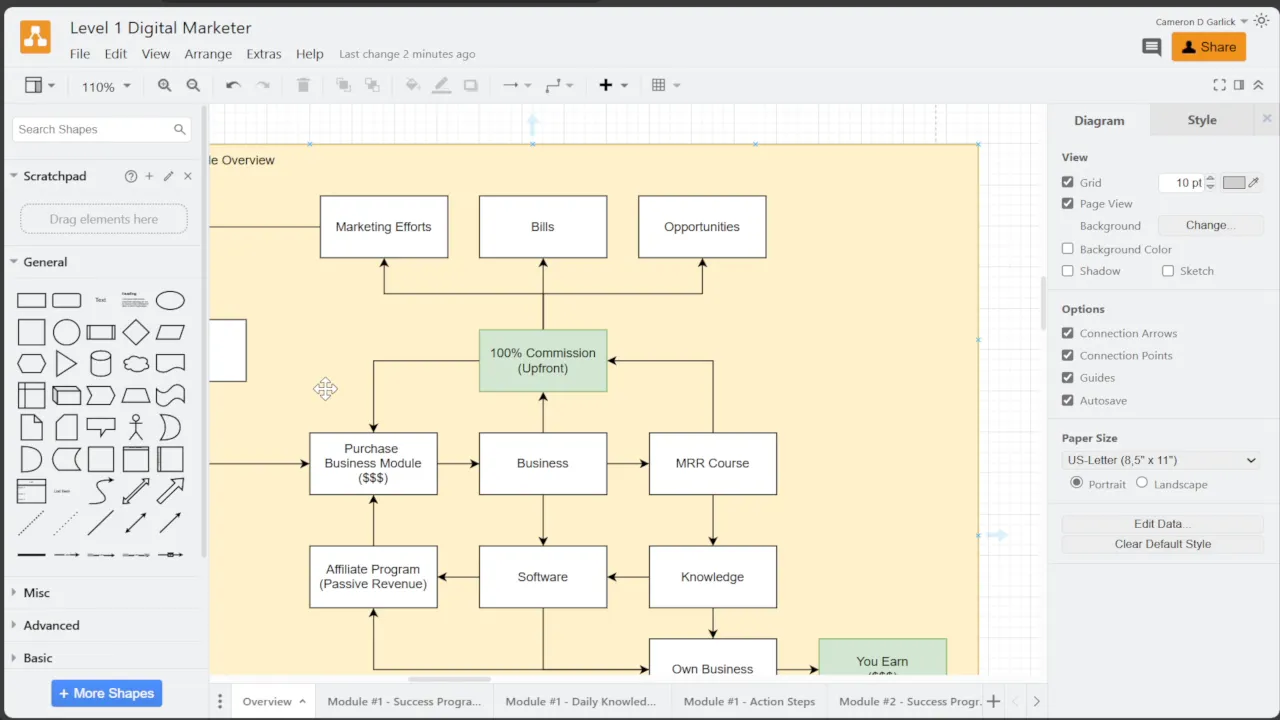Click the zoom out magnifier icon
Screen dimensions: 1280x720
coord(193,86)
